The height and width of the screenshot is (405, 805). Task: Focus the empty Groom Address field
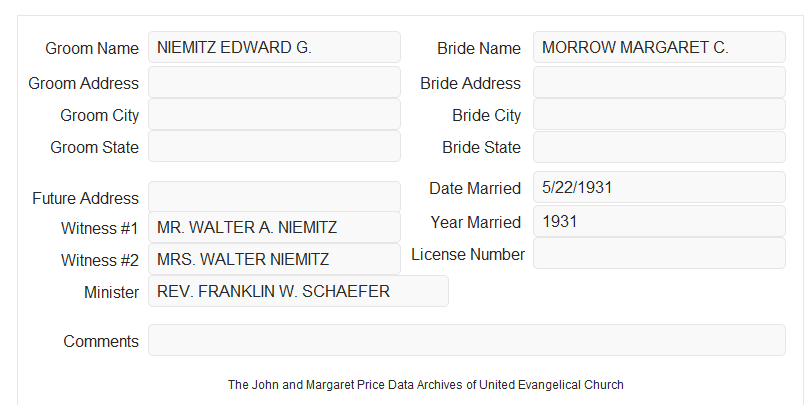coord(274,82)
